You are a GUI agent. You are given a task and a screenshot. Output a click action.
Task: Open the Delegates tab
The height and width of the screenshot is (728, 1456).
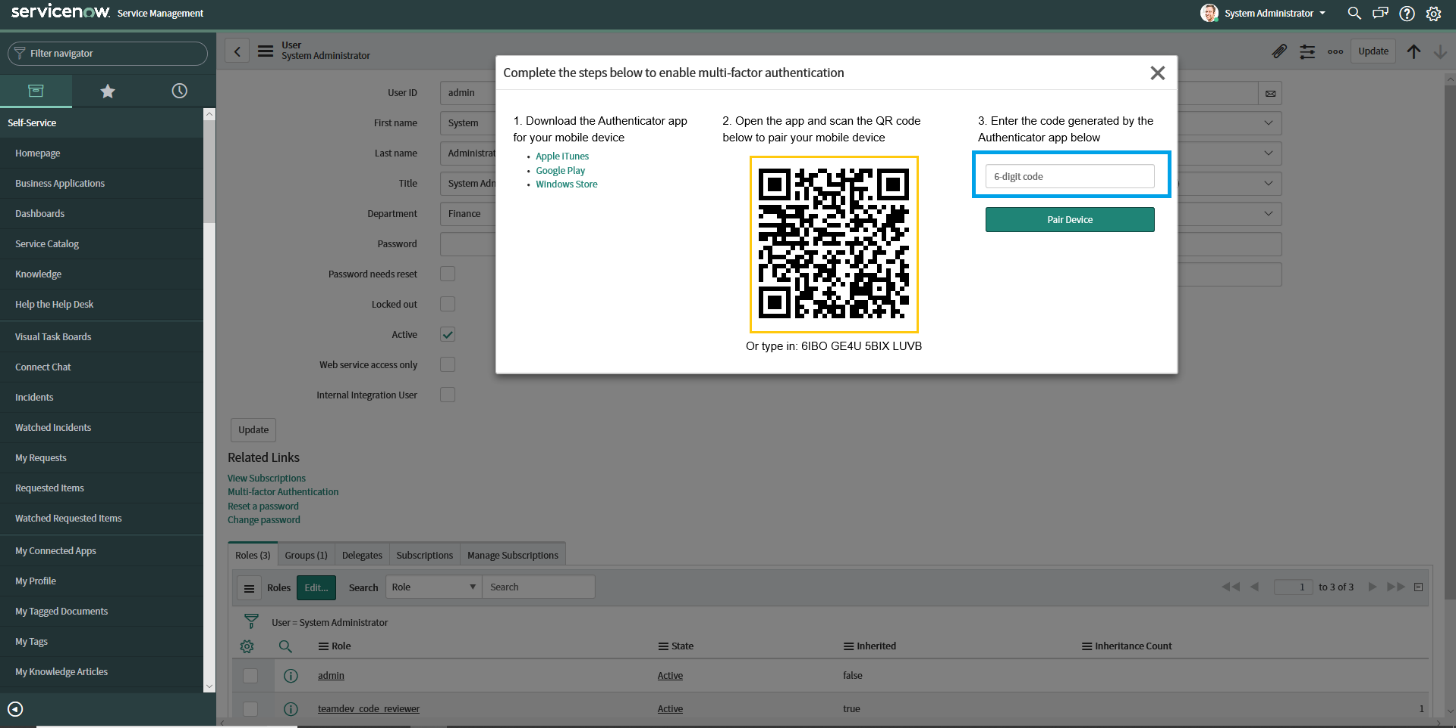[361, 554]
